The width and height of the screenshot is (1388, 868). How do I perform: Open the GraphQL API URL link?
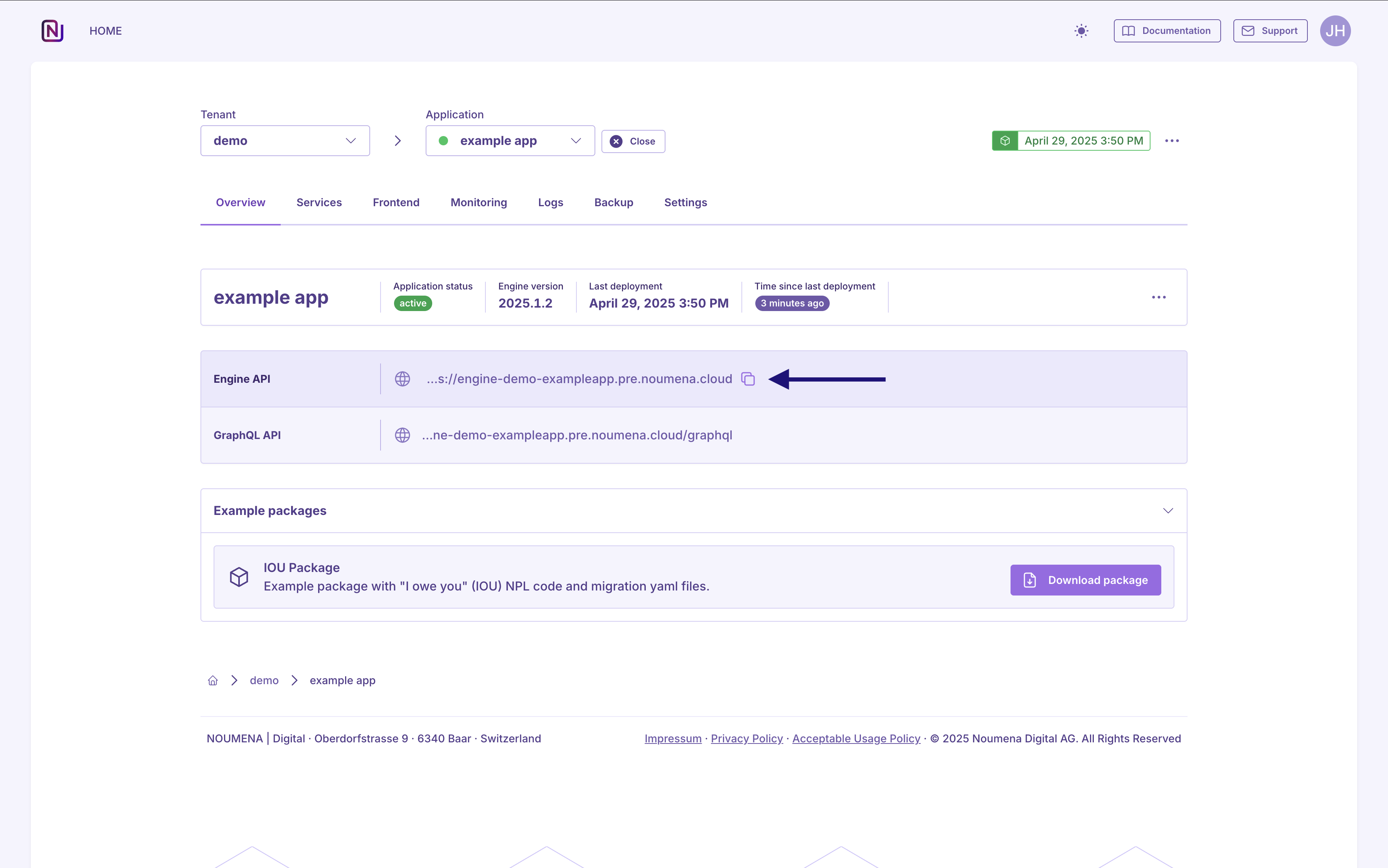[576, 435]
